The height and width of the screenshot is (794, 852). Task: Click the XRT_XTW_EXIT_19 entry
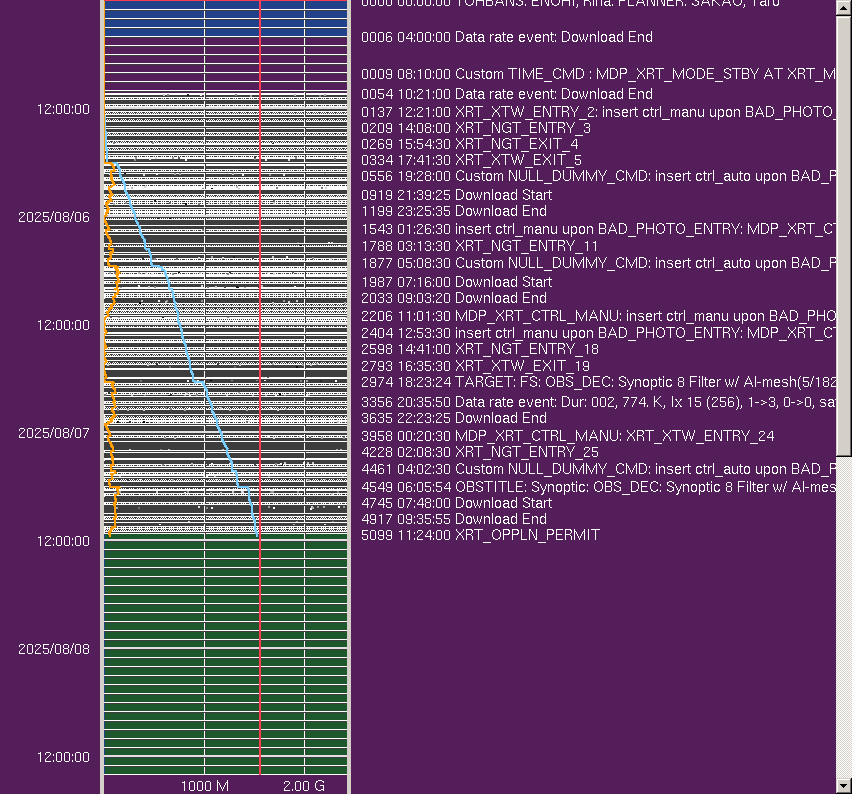pos(475,366)
